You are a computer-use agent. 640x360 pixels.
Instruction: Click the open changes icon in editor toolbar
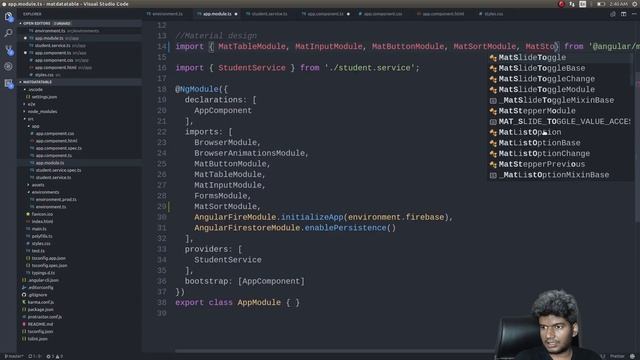click(613, 14)
